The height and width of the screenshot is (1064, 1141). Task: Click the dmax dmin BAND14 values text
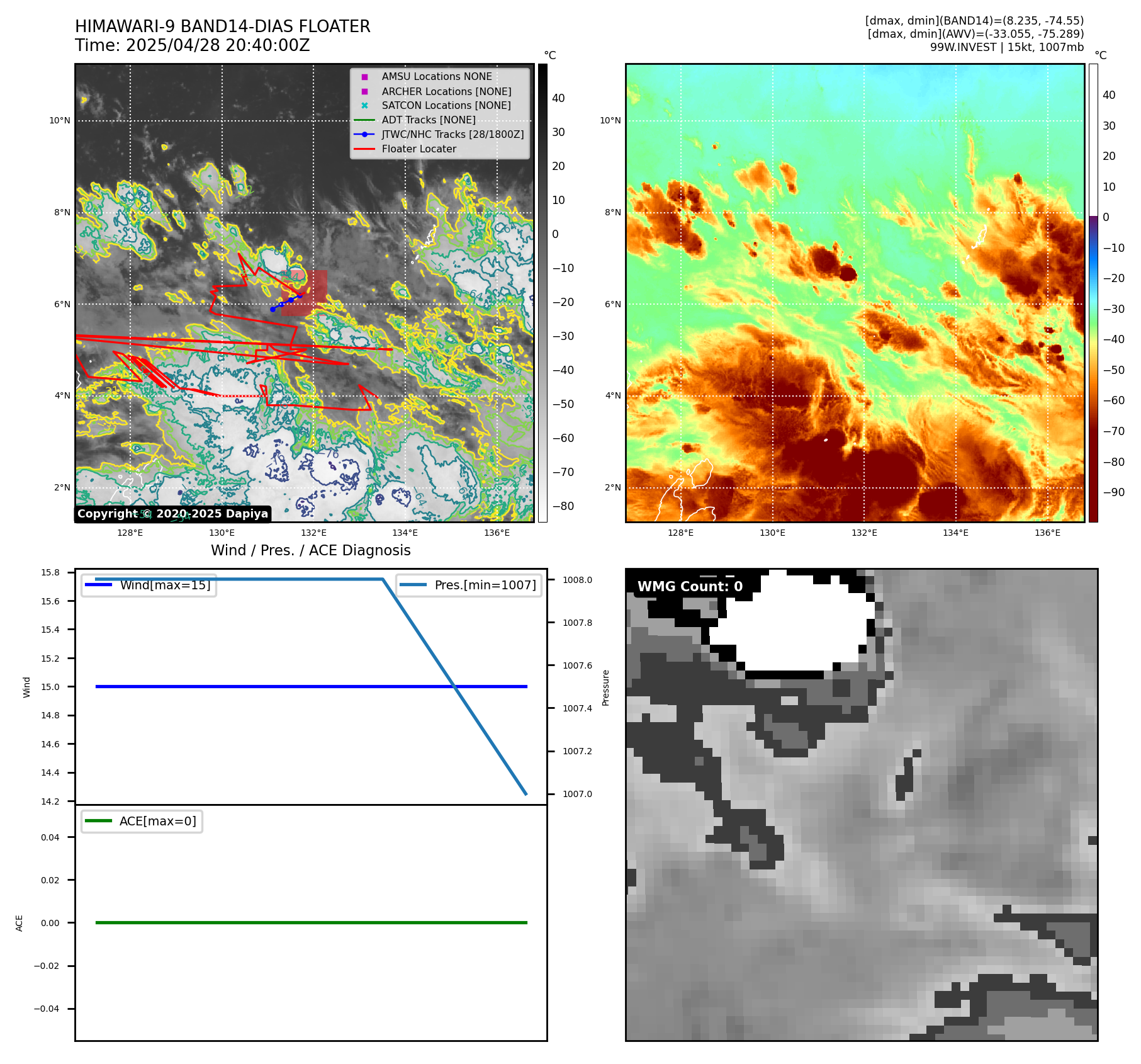[974, 21]
